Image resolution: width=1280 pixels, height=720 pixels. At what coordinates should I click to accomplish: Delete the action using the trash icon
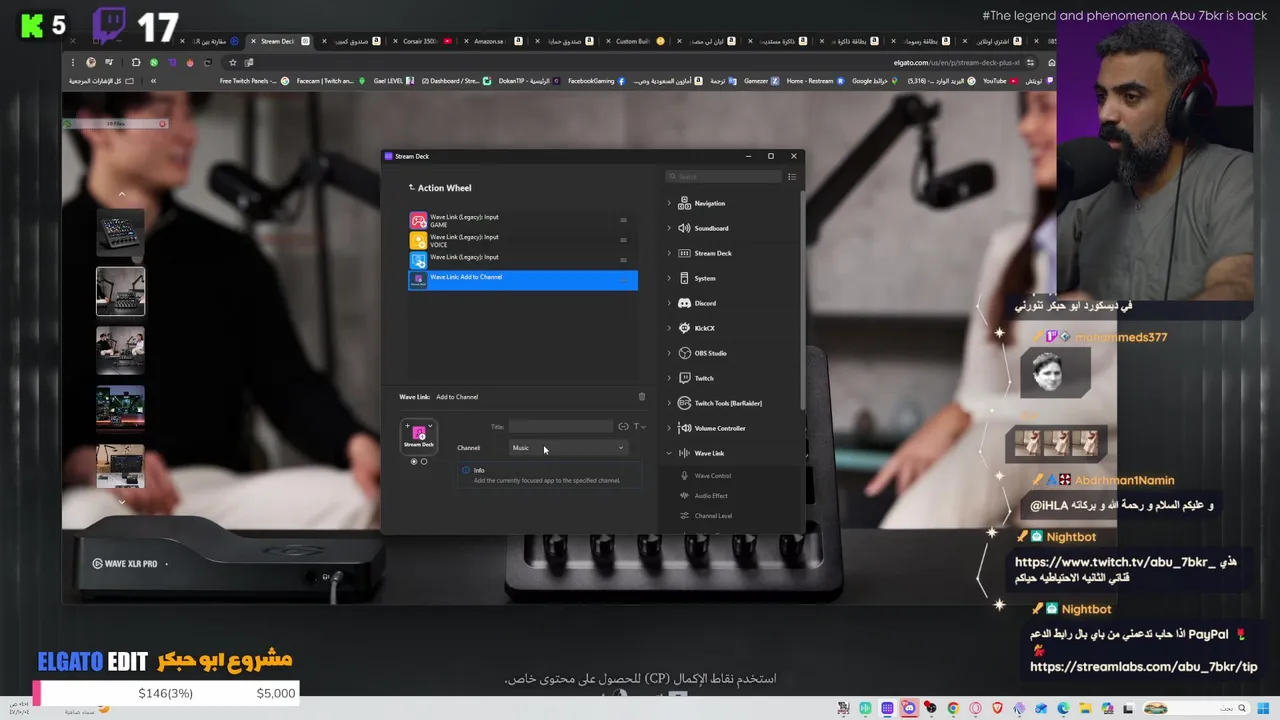(642, 397)
